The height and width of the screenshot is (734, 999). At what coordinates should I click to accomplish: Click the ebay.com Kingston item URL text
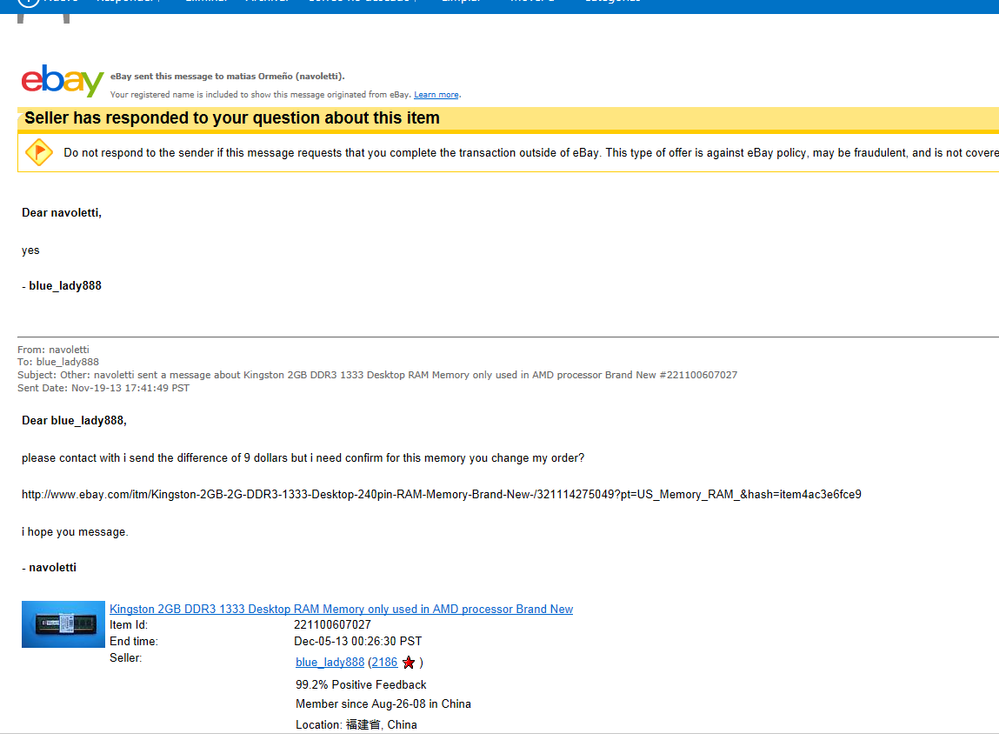pos(442,494)
